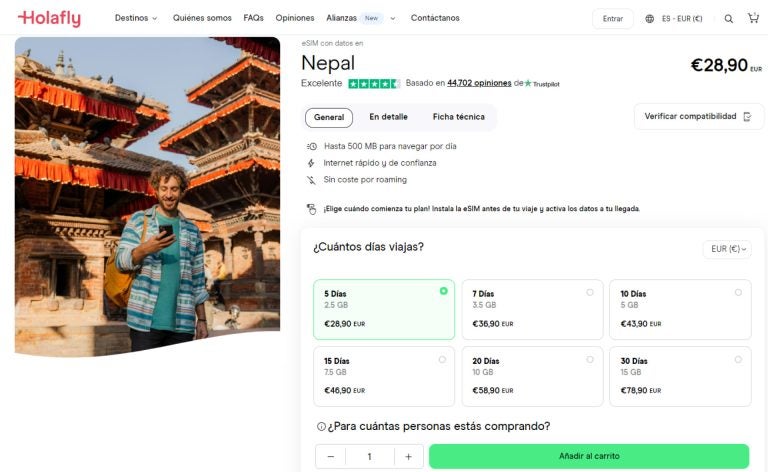The width and height of the screenshot is (768, 472).
Task: Go to Opiniones page
Action: pos(295,18)
